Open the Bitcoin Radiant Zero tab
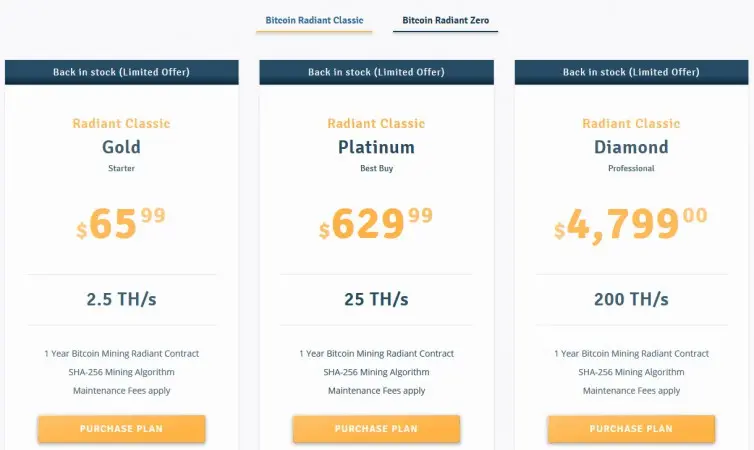Image resolution: width=754 pixels, height=450 pixels. pyautogui.click(x=445, y=21)
